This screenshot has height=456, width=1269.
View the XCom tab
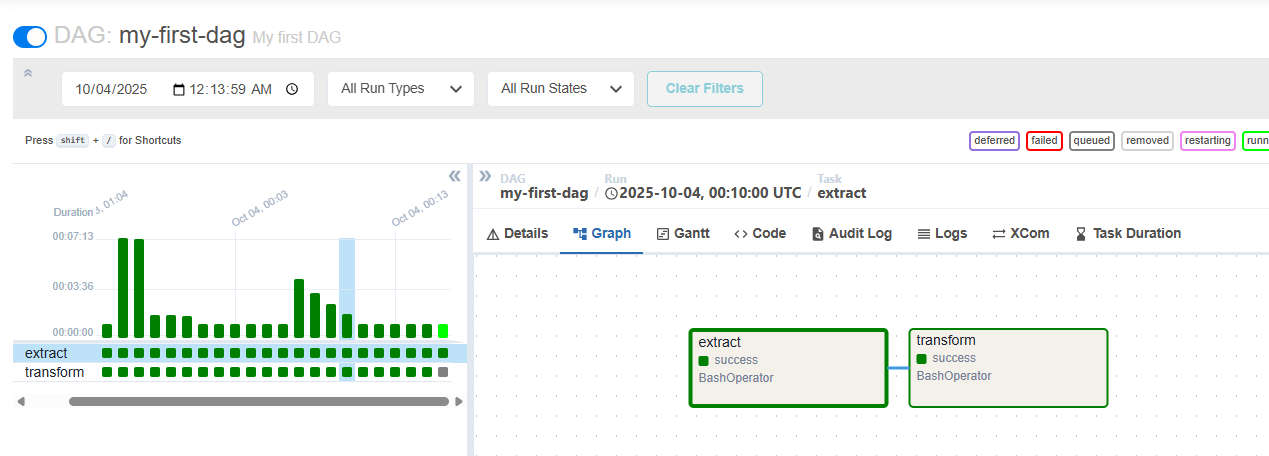1020,233
